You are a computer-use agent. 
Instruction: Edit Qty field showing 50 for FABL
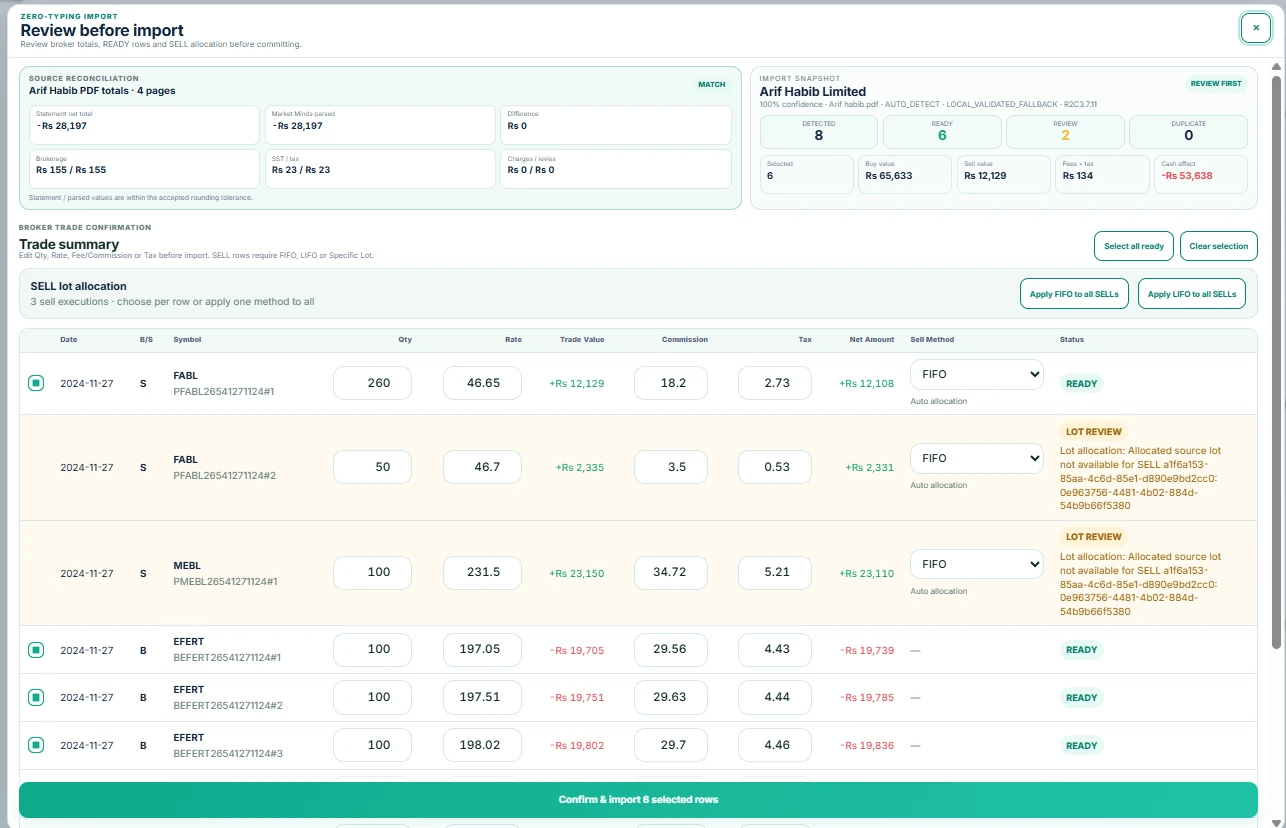pos(372,467)
